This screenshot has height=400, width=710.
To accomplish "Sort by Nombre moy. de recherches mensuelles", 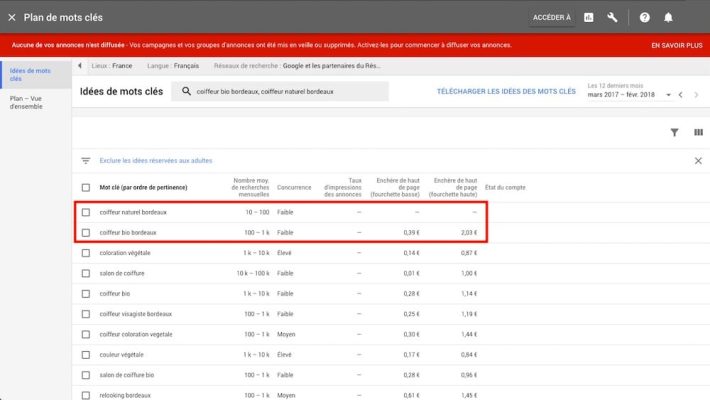I will [x=250, y=187].
